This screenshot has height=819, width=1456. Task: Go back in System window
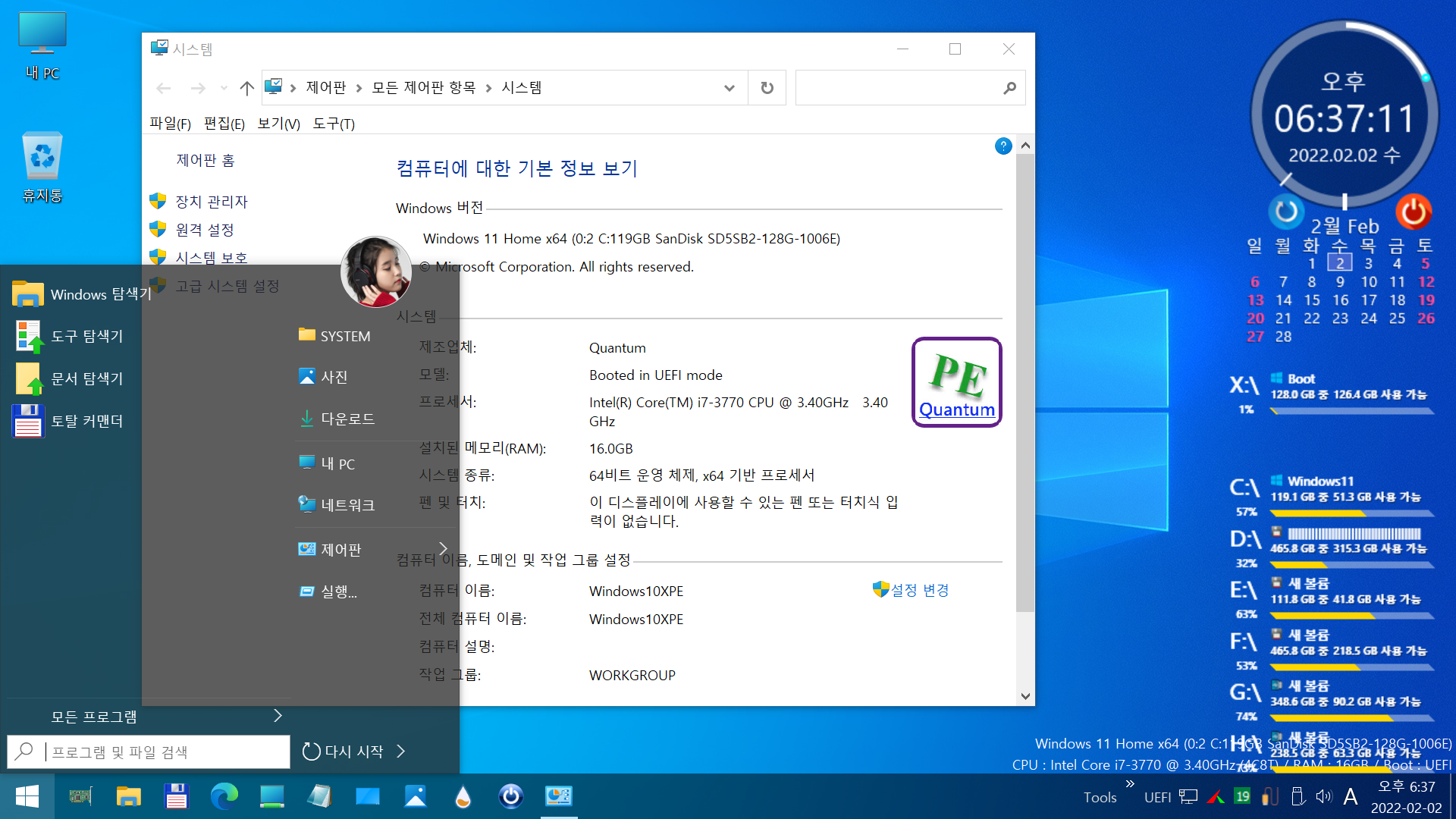164,88
